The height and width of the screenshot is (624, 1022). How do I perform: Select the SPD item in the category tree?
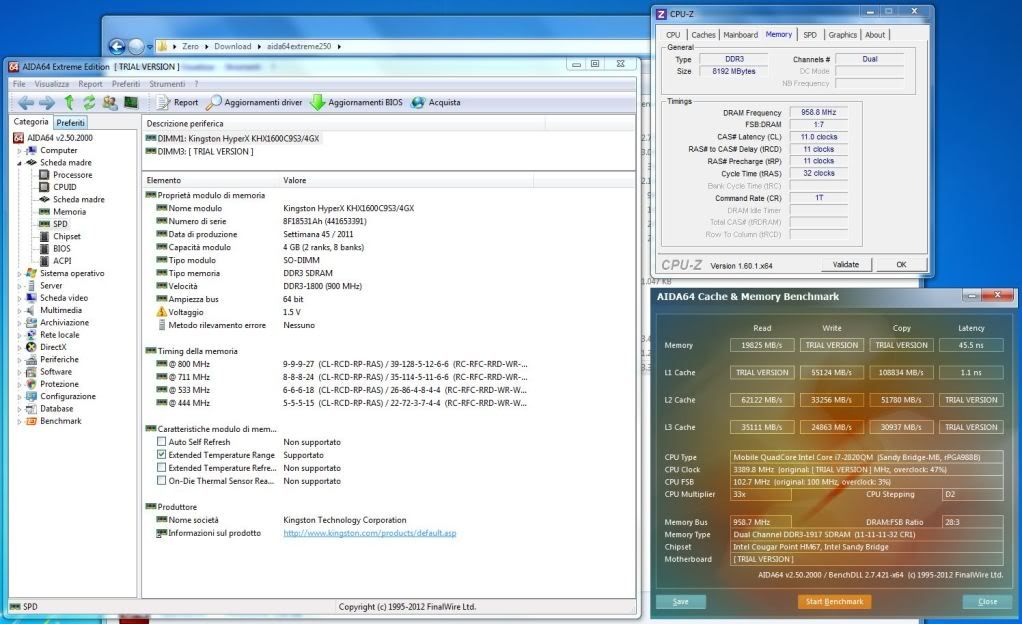coord(60,224)
